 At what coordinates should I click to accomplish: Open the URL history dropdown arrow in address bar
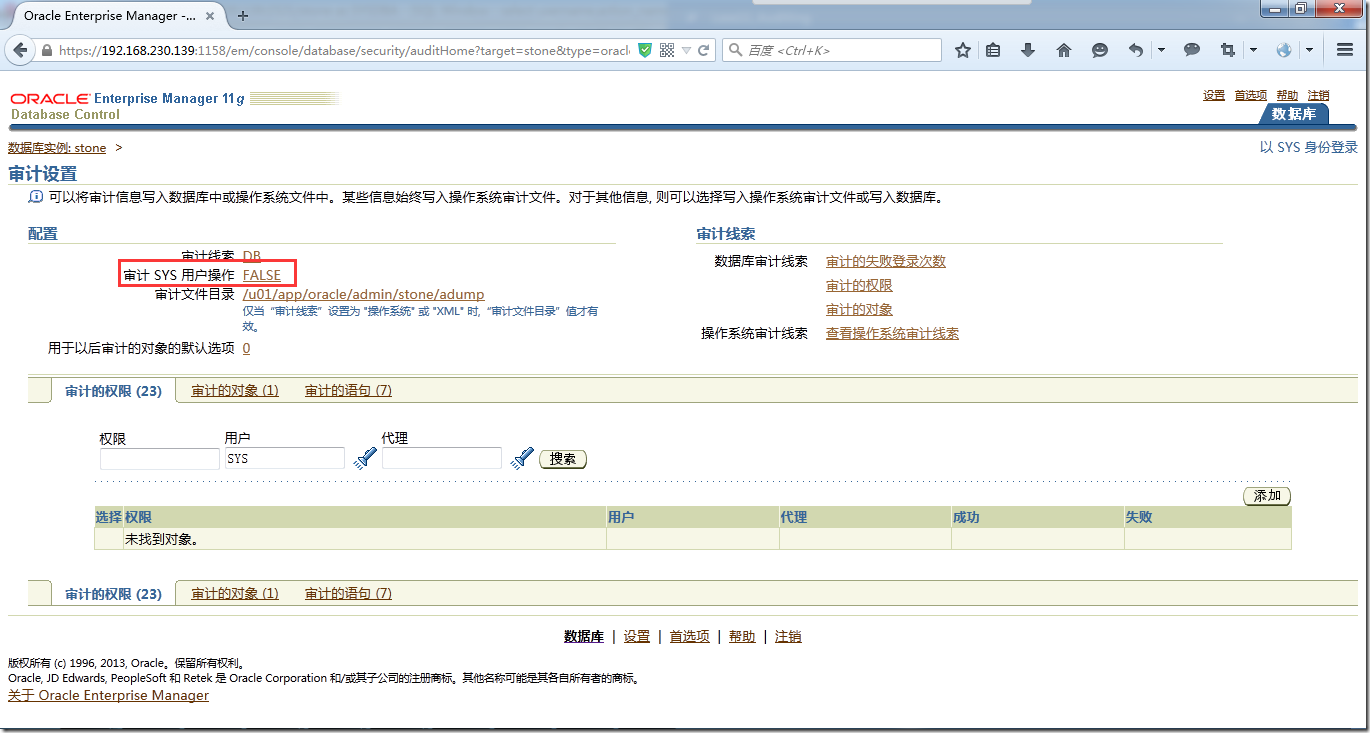click(x=685, y=50)
